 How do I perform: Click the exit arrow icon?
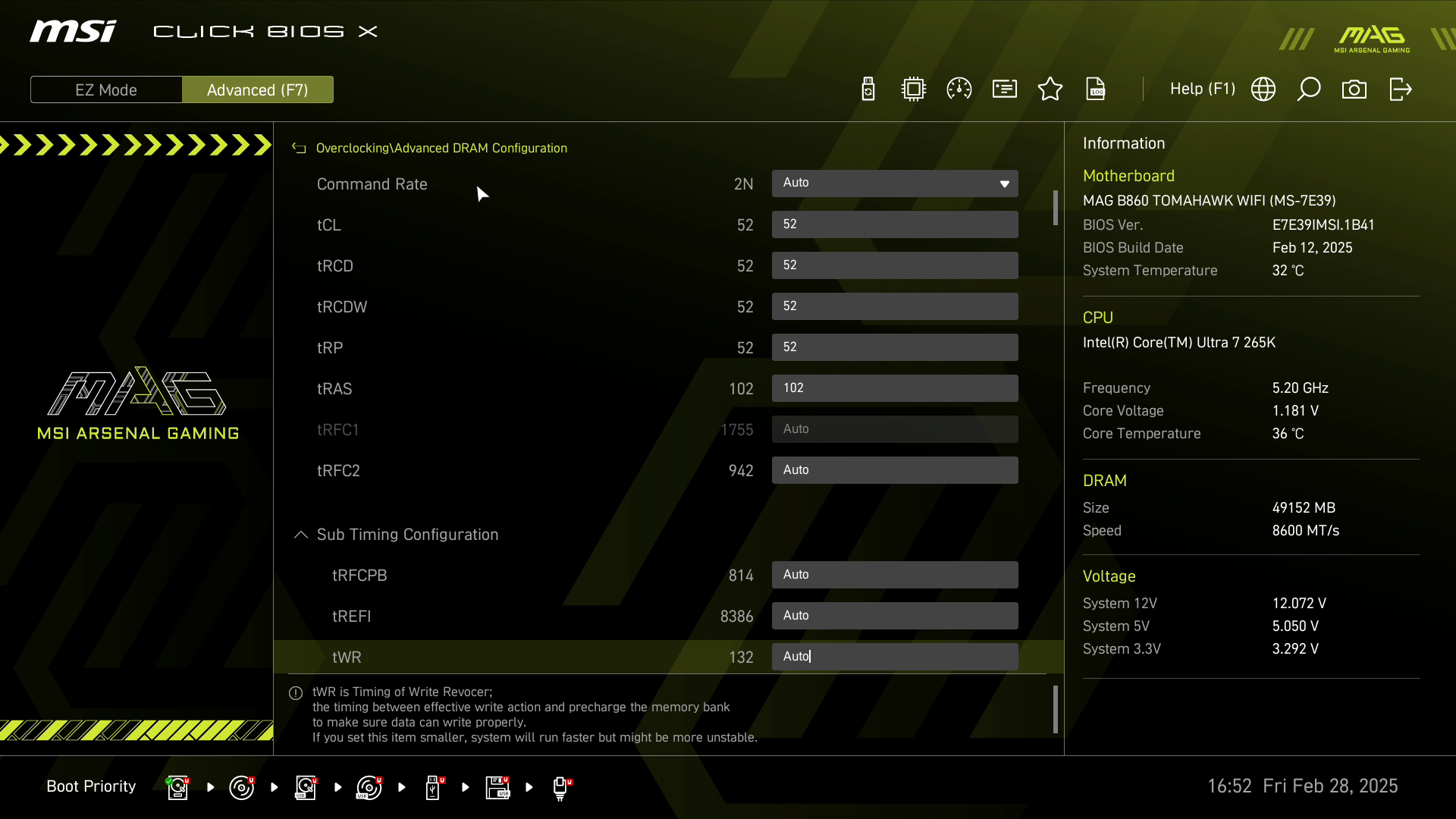[1400, 89]
